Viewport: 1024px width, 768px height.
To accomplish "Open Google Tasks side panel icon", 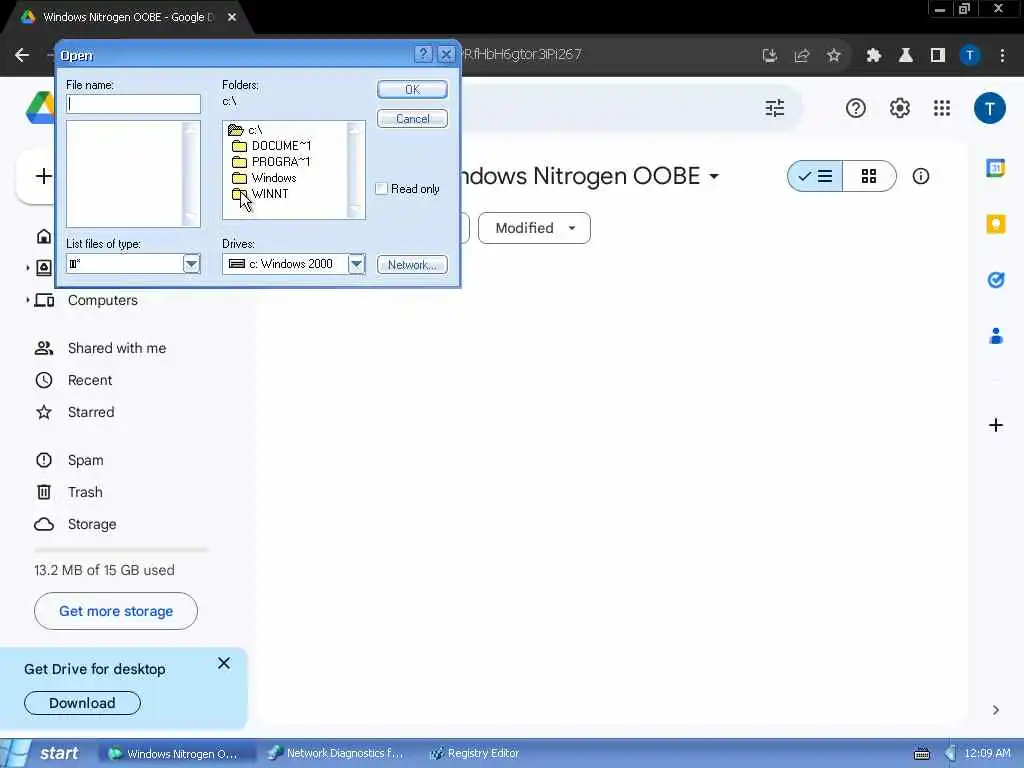I will tap(995, 280).
